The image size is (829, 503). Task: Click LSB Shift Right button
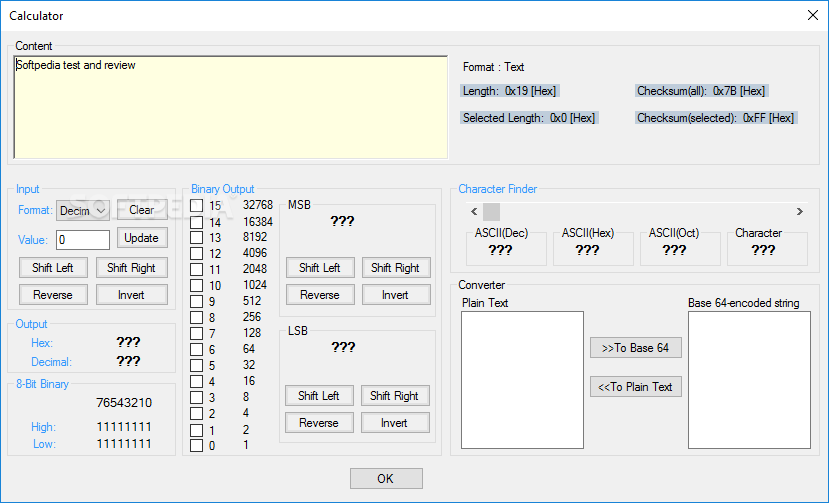click(x=394, y=396)
